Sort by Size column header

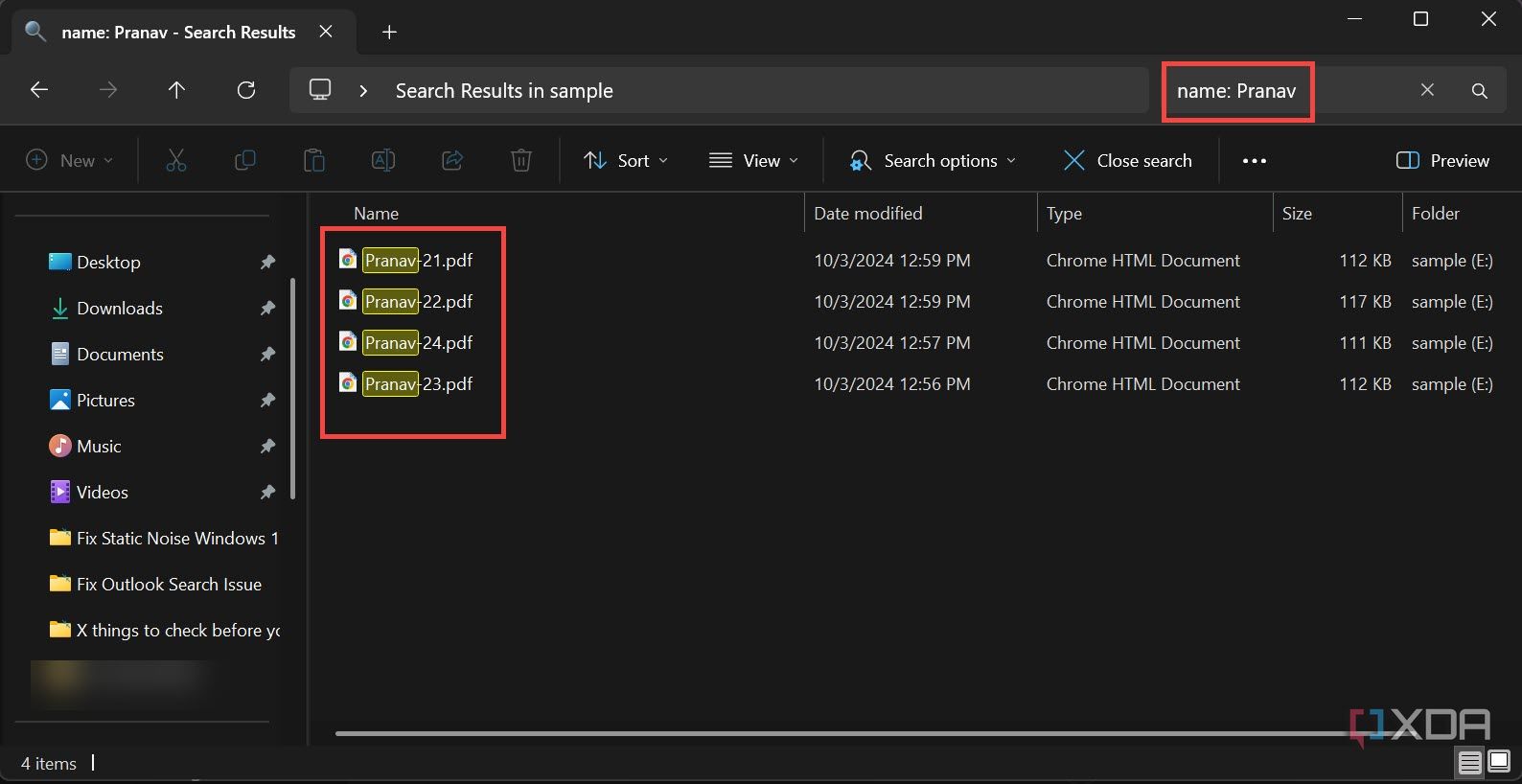(1297, 214)
